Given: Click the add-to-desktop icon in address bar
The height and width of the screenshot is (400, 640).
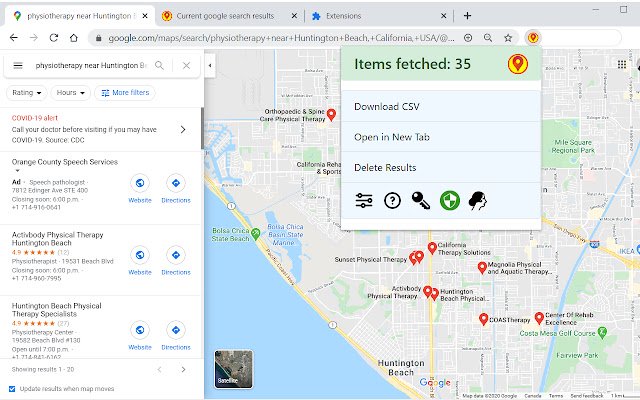Looking at the screenshot, I should click(x=468, y=38).
